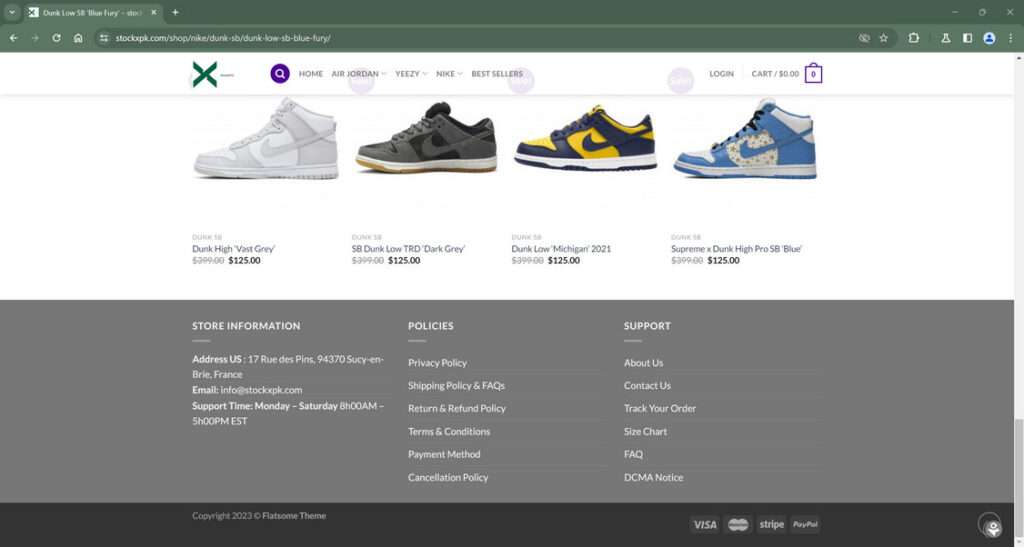Open FAQ support link
This screenshot has width=1024, height=547.
633,454
